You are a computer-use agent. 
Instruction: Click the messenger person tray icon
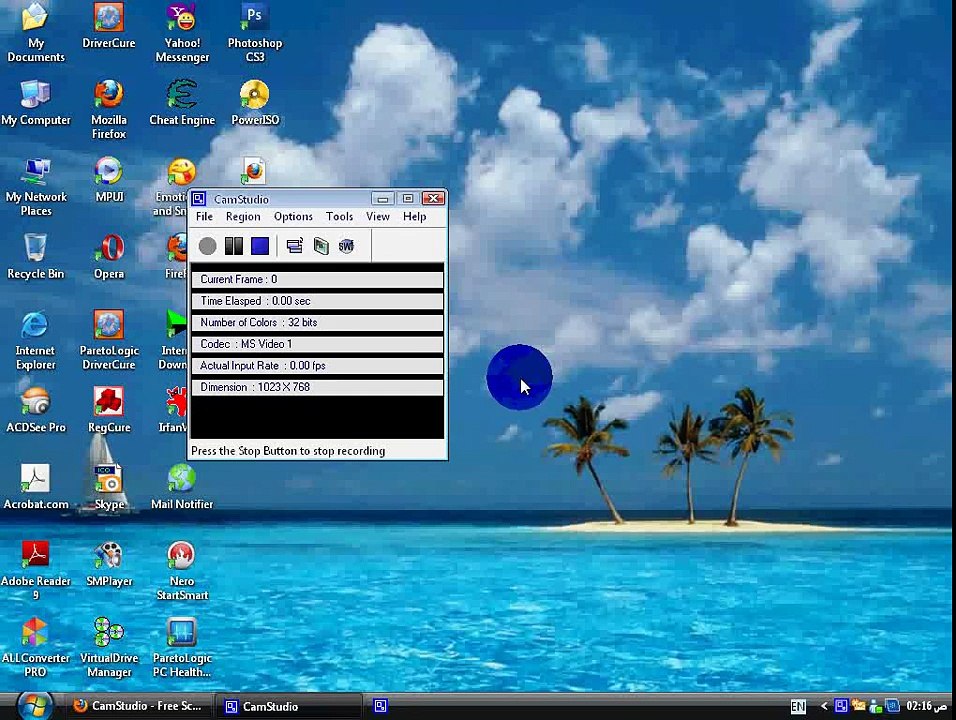pyautogui.click(x=876, y=707)
